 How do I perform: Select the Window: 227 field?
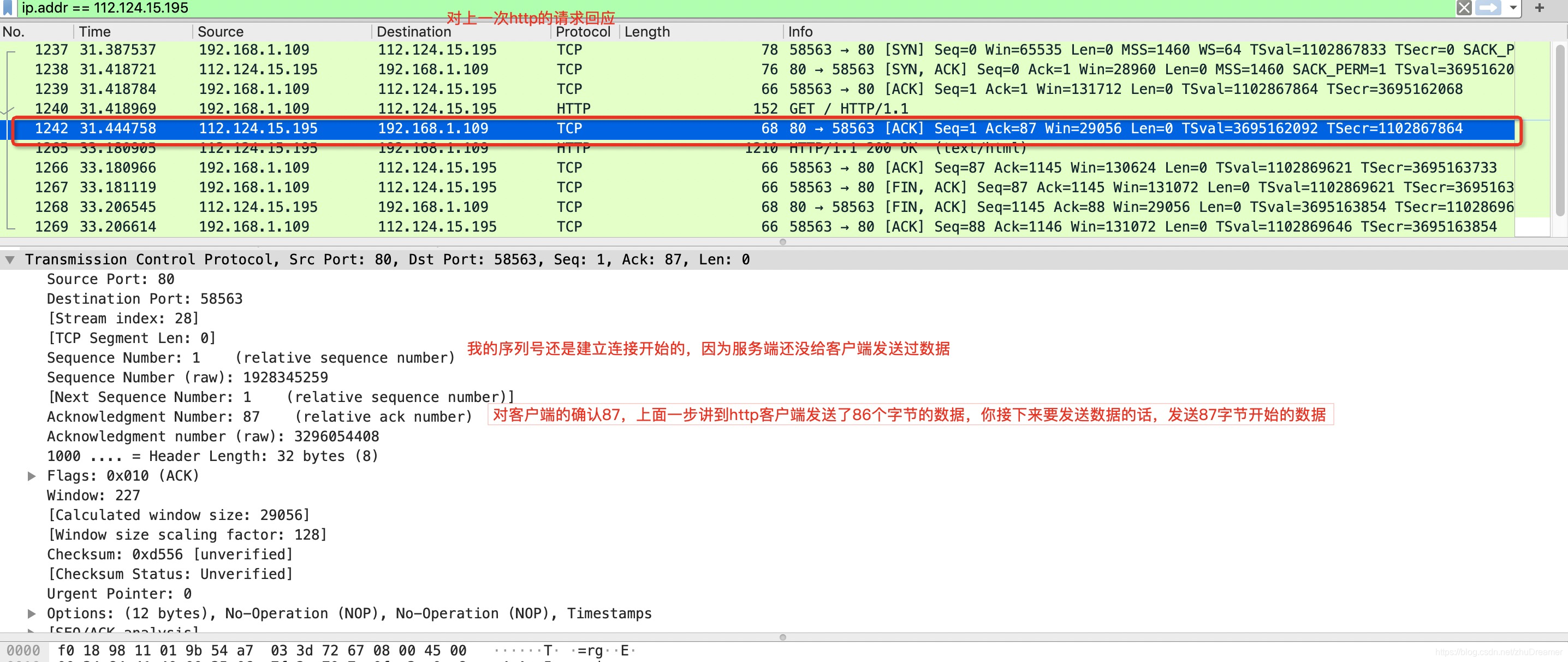click(94, 496)
